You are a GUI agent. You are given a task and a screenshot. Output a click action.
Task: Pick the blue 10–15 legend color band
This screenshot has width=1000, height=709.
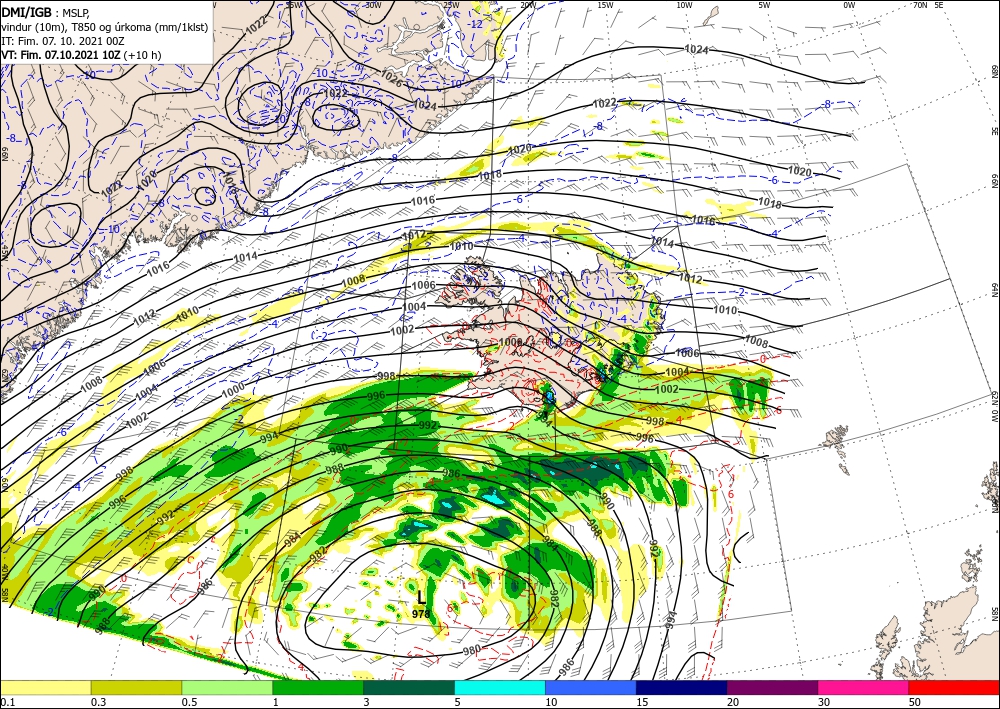pos(591,687)
